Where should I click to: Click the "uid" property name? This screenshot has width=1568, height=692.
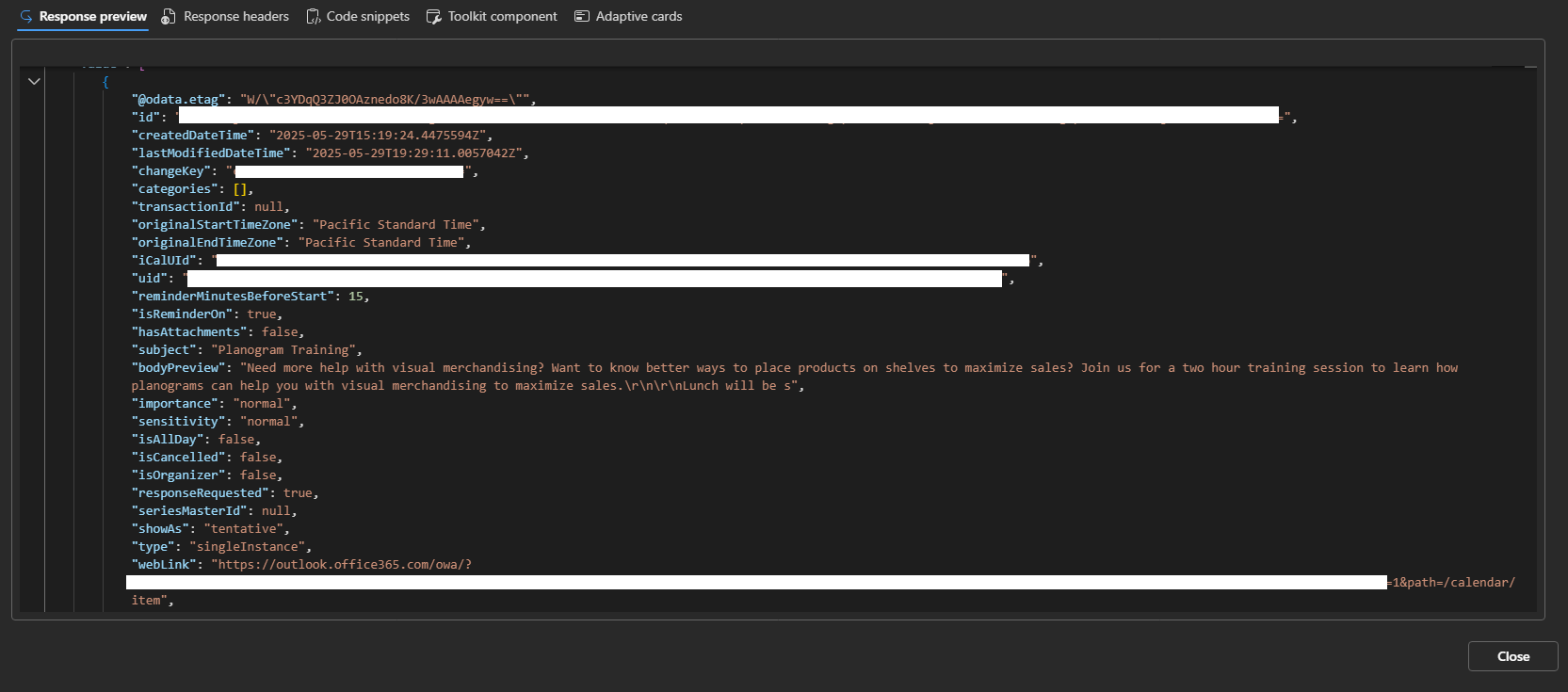tap(149, 279)
